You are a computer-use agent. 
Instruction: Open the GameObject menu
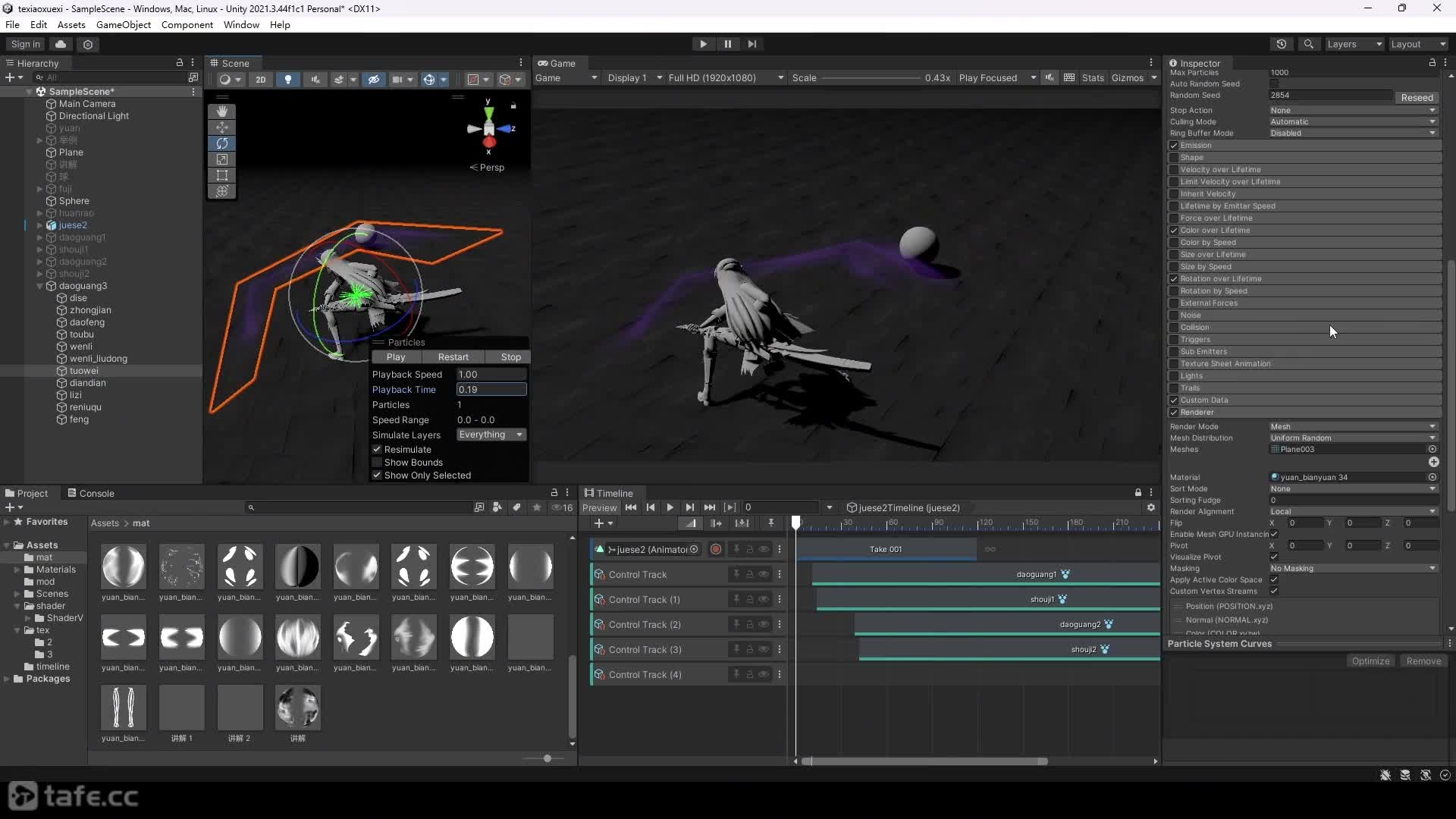click(x=124, y=25)
